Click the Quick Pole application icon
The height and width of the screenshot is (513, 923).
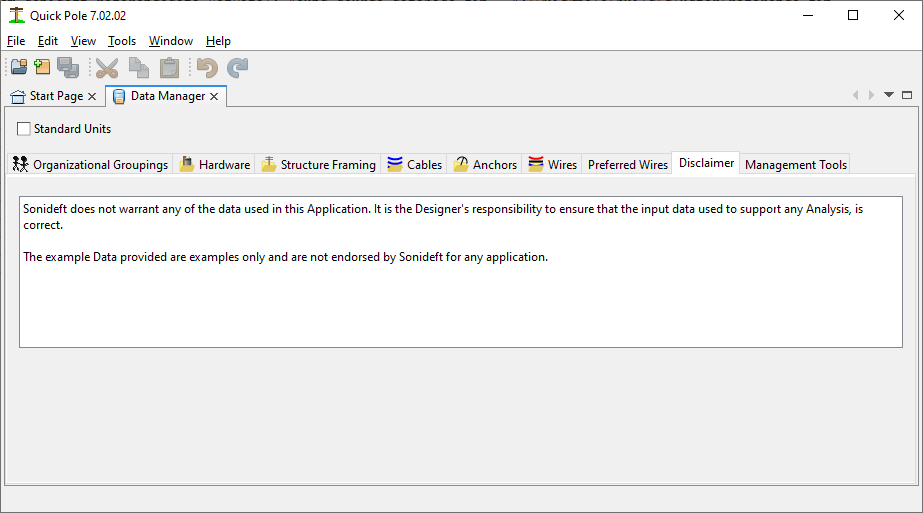point(16,15)
